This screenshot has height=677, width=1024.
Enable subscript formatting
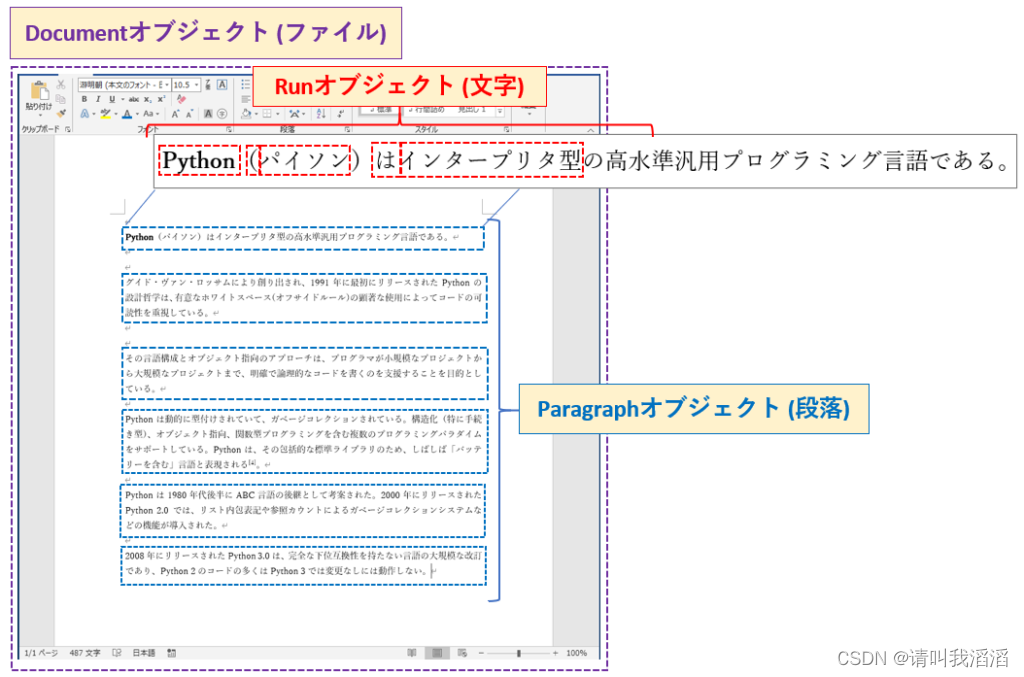[147, 99]
